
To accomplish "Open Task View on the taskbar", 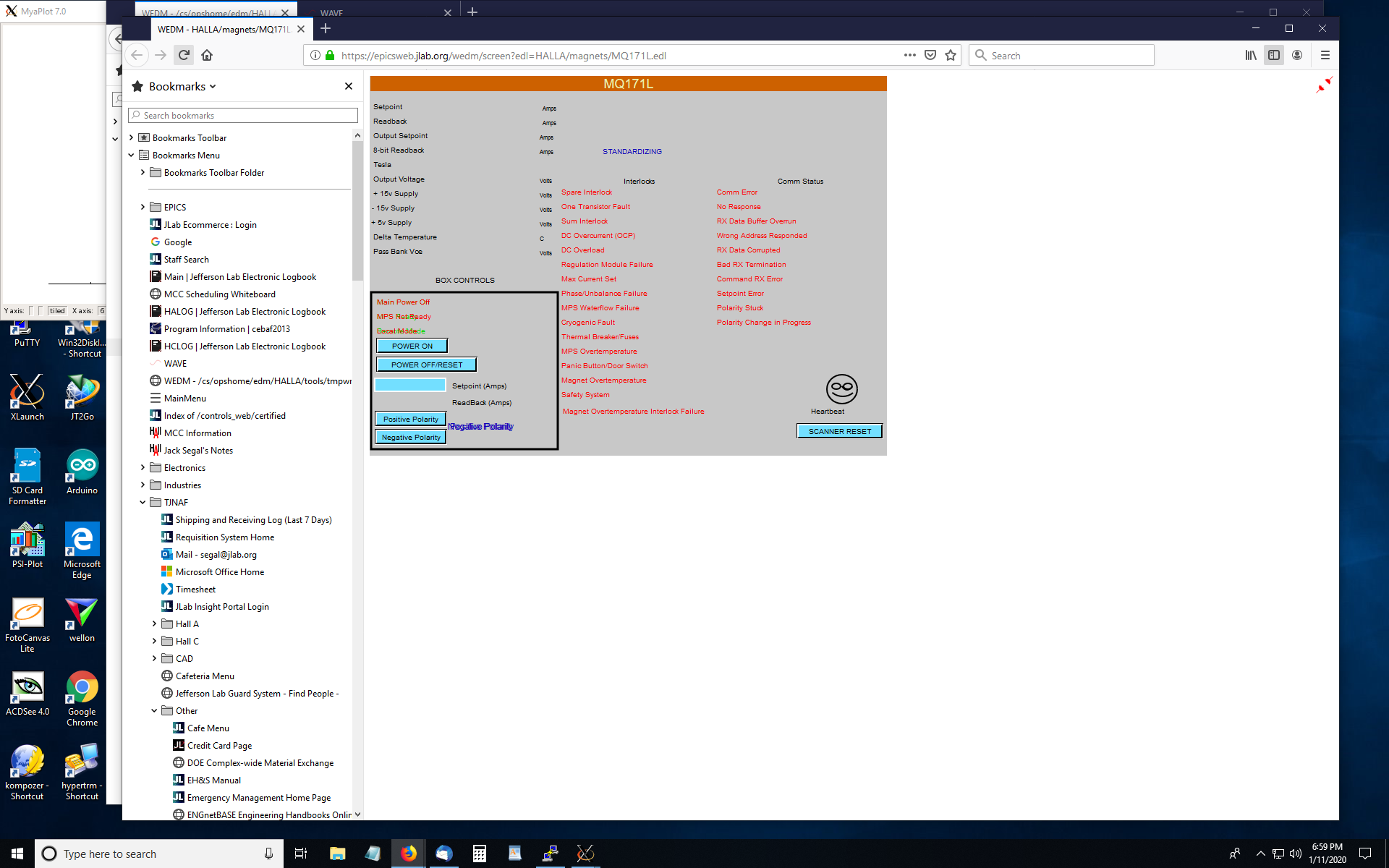I will tap(301, 854).
